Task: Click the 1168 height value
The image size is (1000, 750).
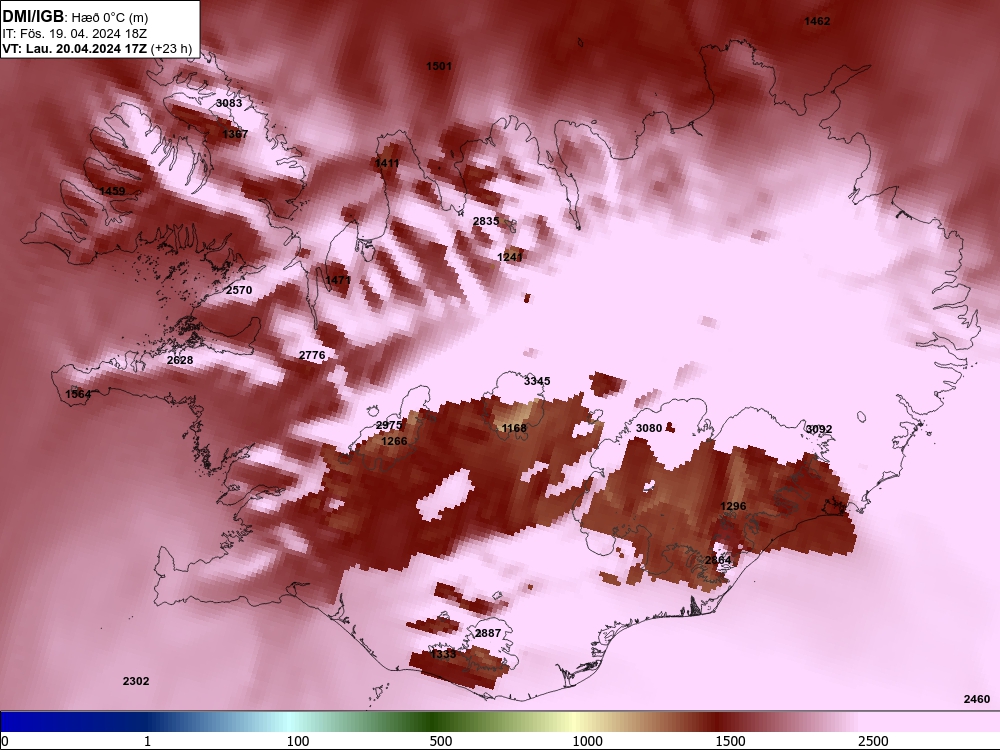Action: pyautogui.click(x=514, y=428)
